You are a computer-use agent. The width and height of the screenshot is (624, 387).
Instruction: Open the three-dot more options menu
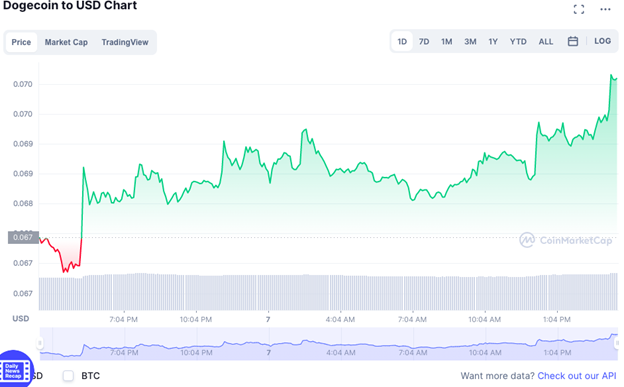coord(605,9)
